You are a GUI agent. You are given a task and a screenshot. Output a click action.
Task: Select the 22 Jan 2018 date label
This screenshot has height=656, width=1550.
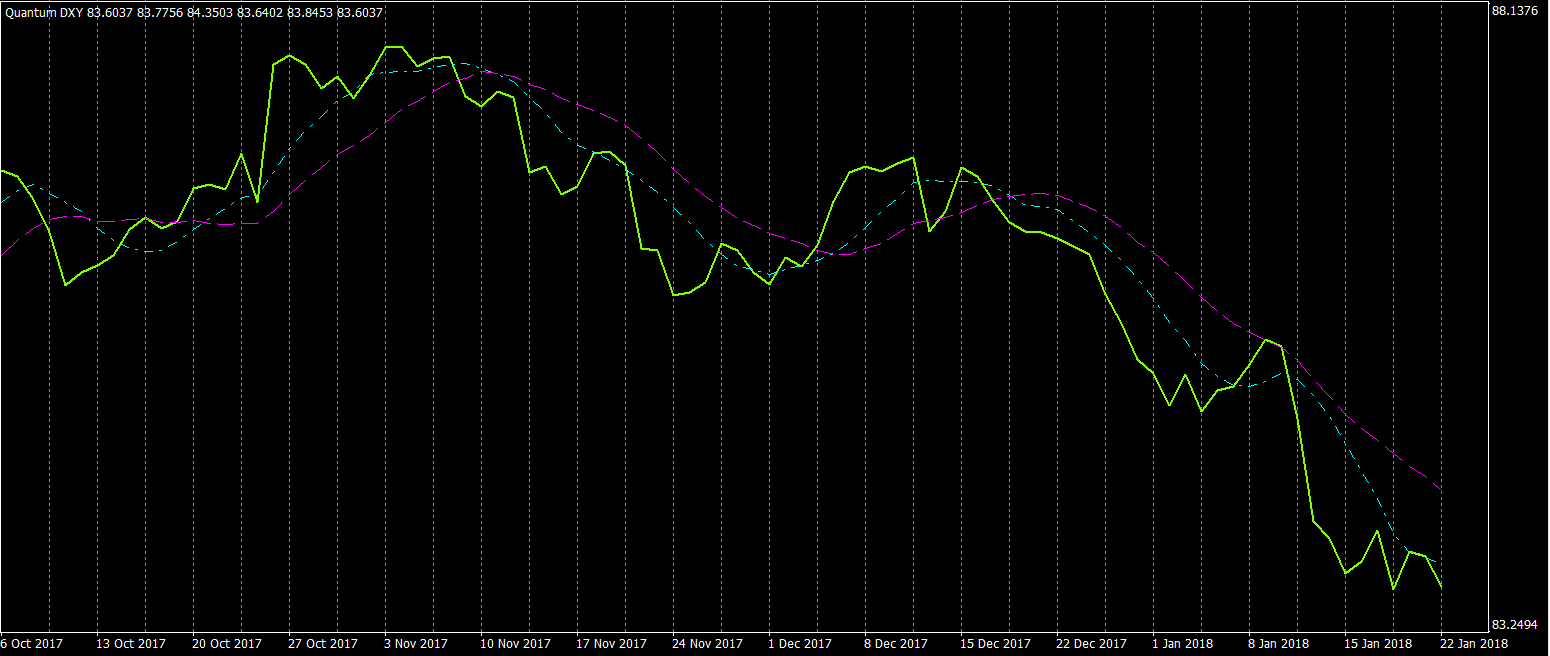point(1474,644)
